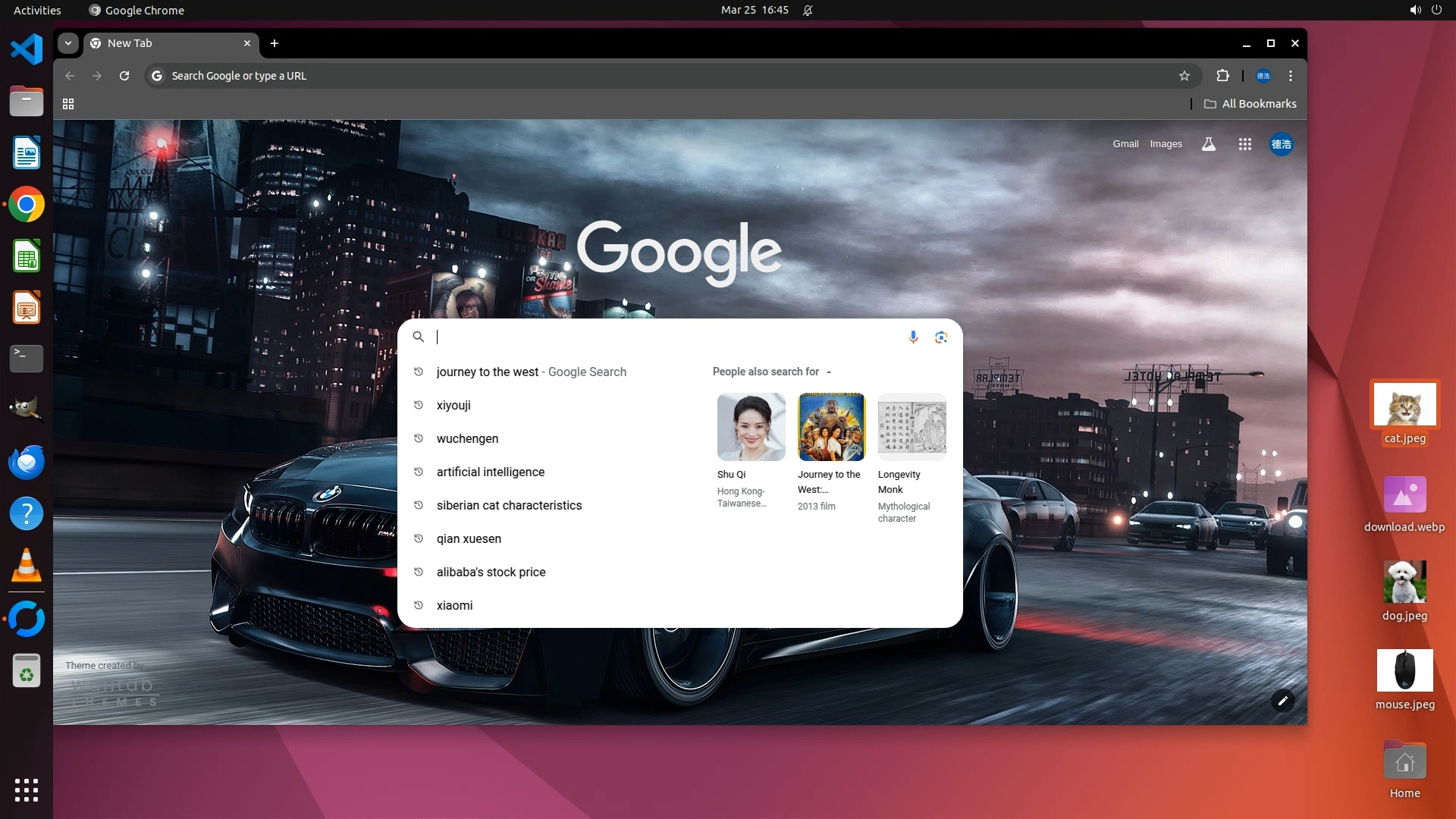Viewport: 1456px width, 819px height.
Task: Select the siberian cat characteristics suggestion
Action: click(509, 505)
